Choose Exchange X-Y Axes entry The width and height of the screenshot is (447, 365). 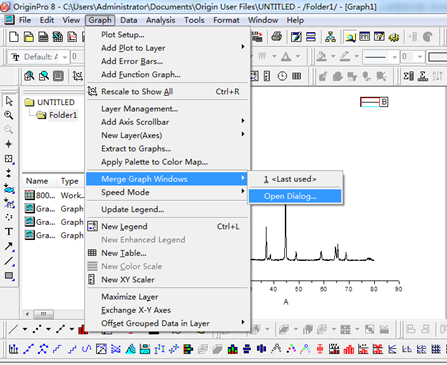pyautogui.click(x=167, y=310)
